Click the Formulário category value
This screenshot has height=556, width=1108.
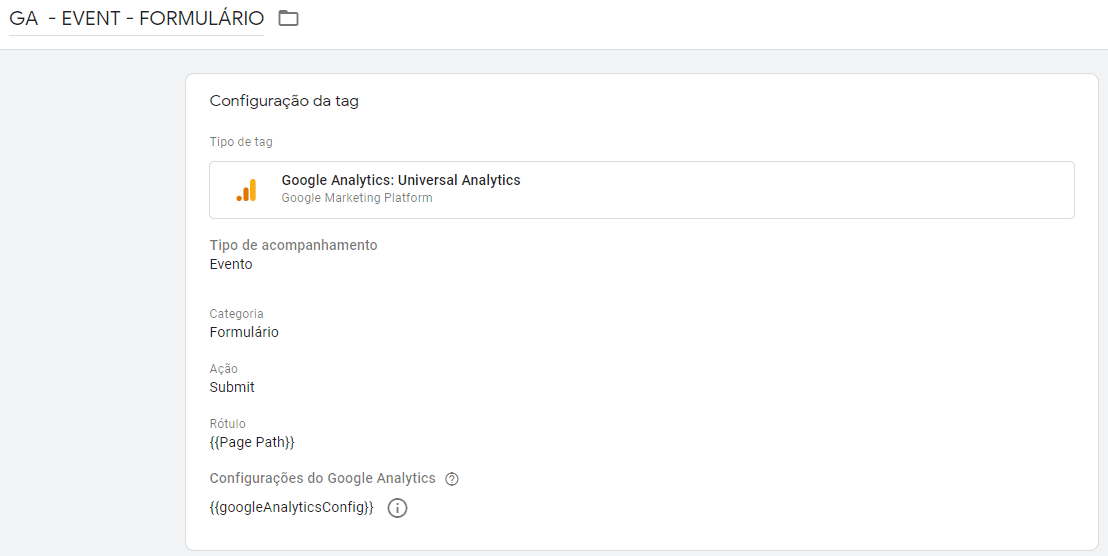[x=244, y=332]
